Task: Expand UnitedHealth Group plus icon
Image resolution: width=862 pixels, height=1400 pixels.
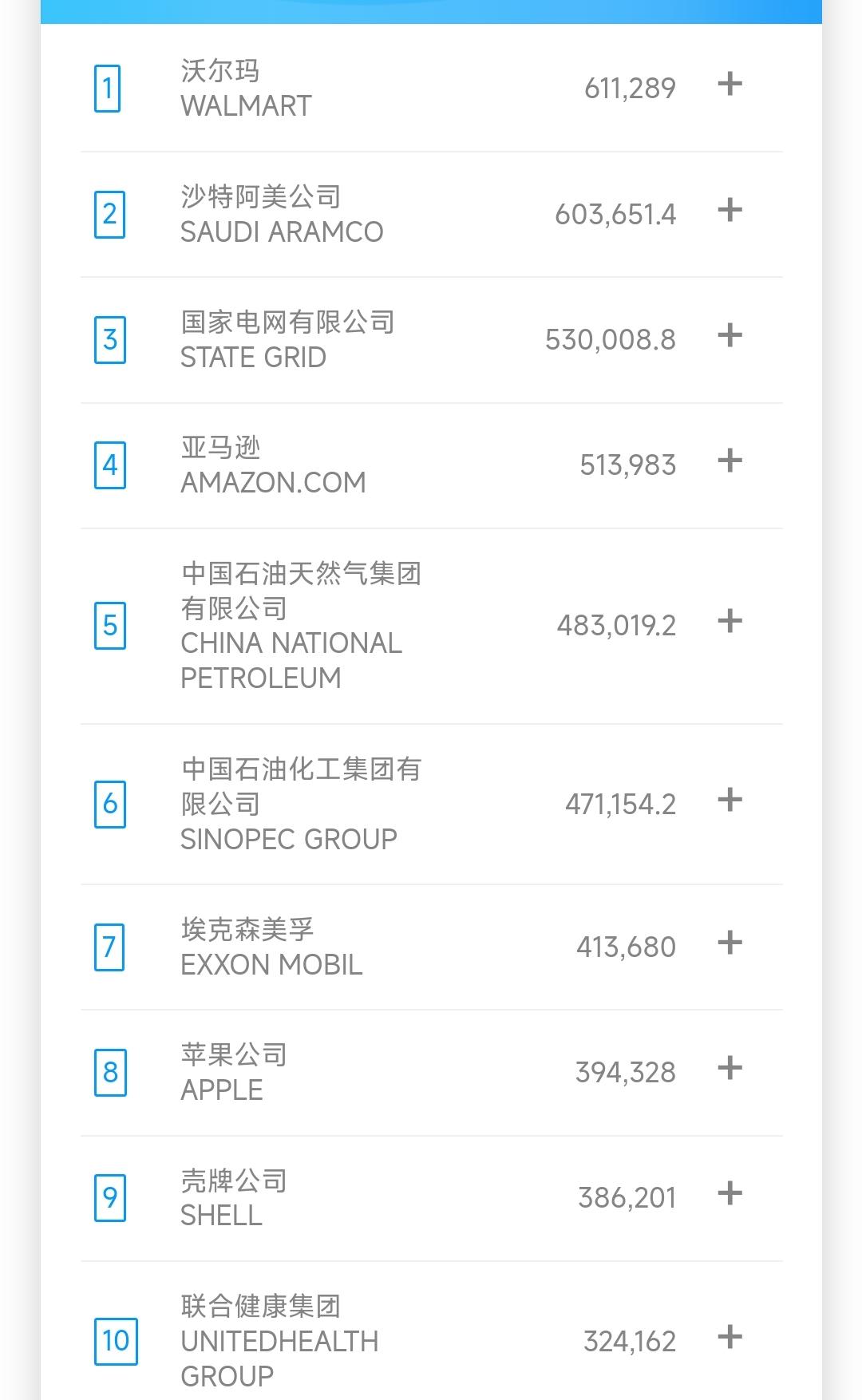Action: pyautogui.click(x=730, y=1337)
